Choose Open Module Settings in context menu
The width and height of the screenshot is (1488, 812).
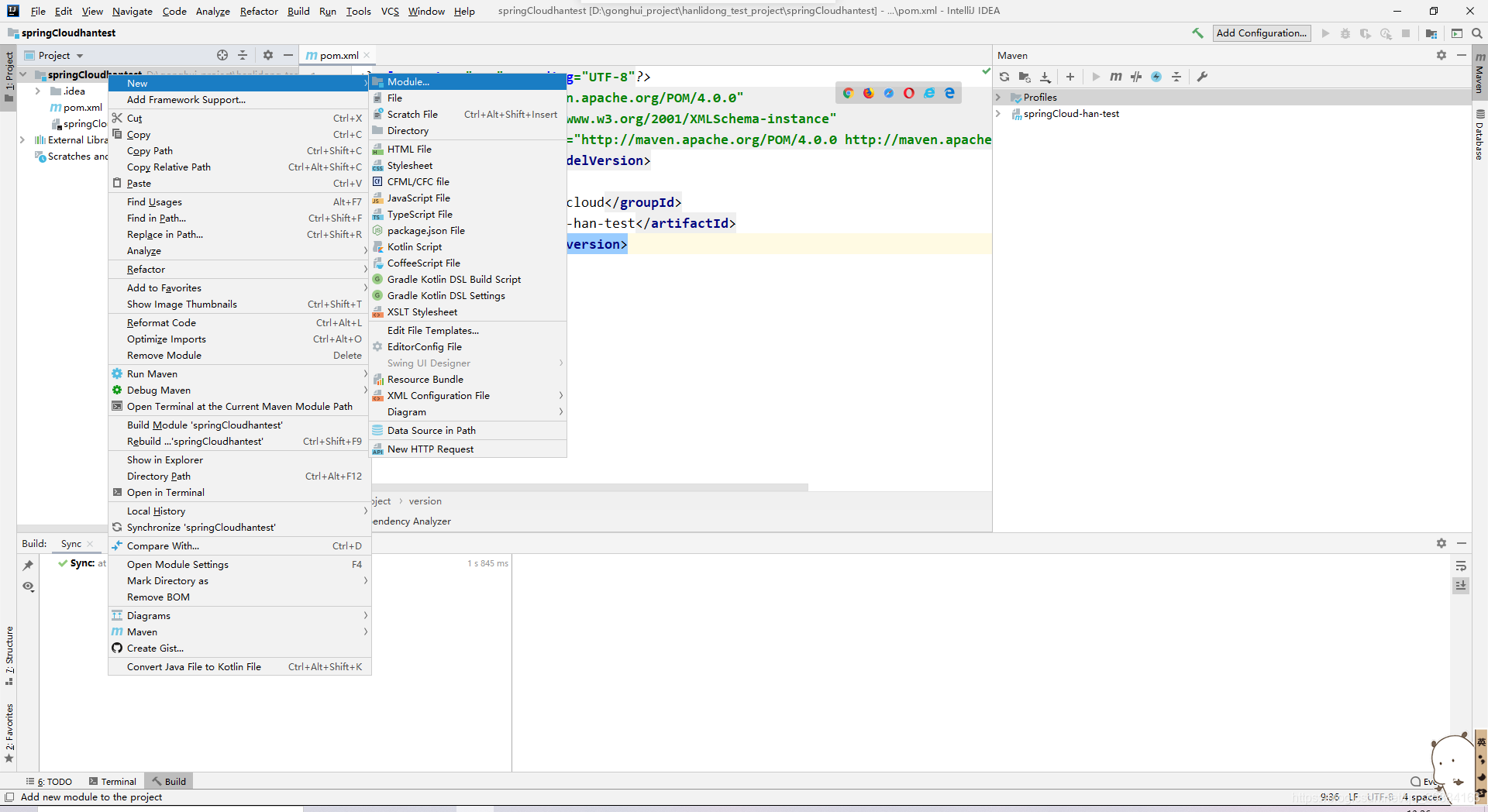pyautogui.click(x=239, y=564)
